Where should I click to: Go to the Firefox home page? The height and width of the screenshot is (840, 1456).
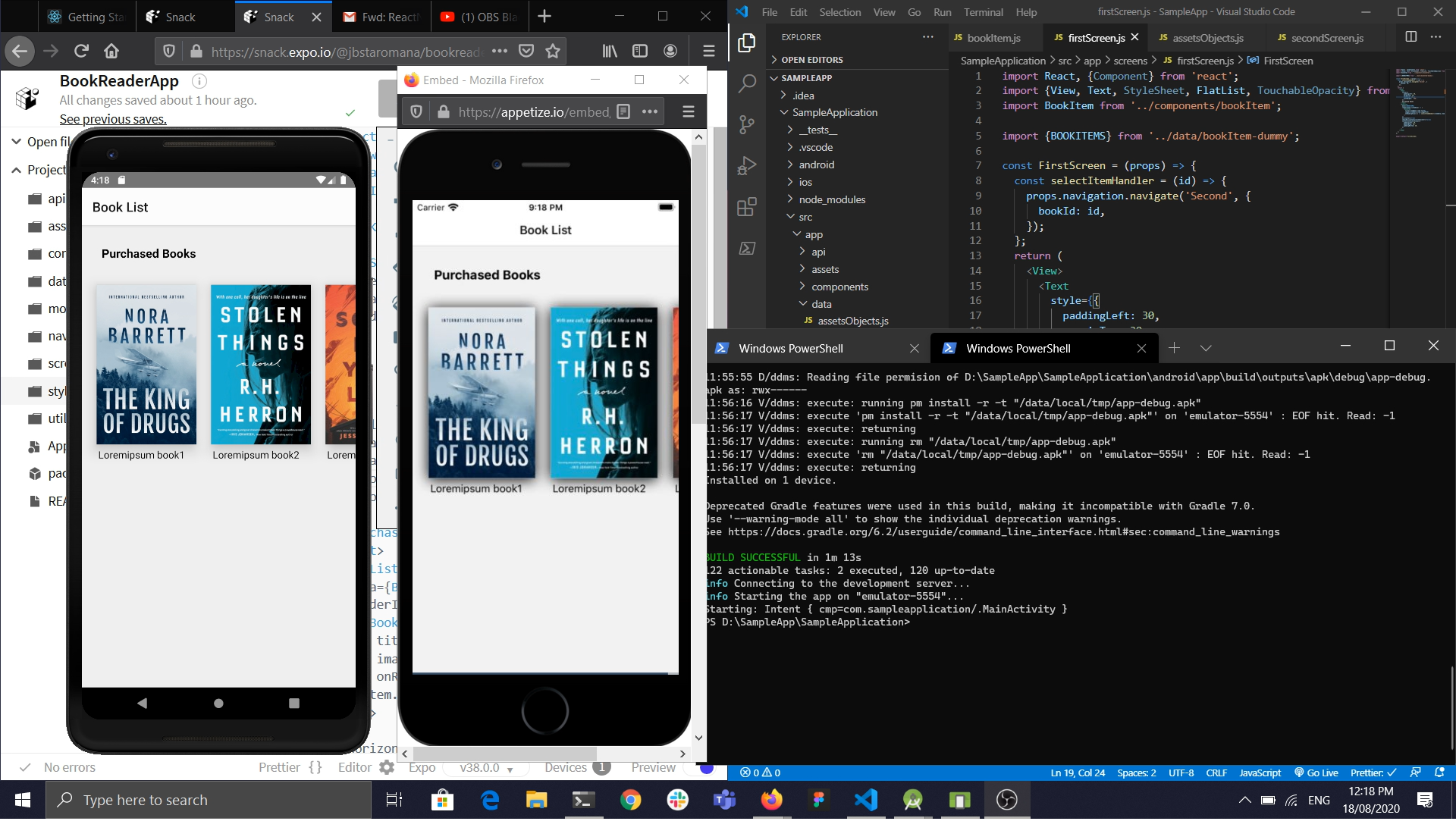tap(111, 51)
